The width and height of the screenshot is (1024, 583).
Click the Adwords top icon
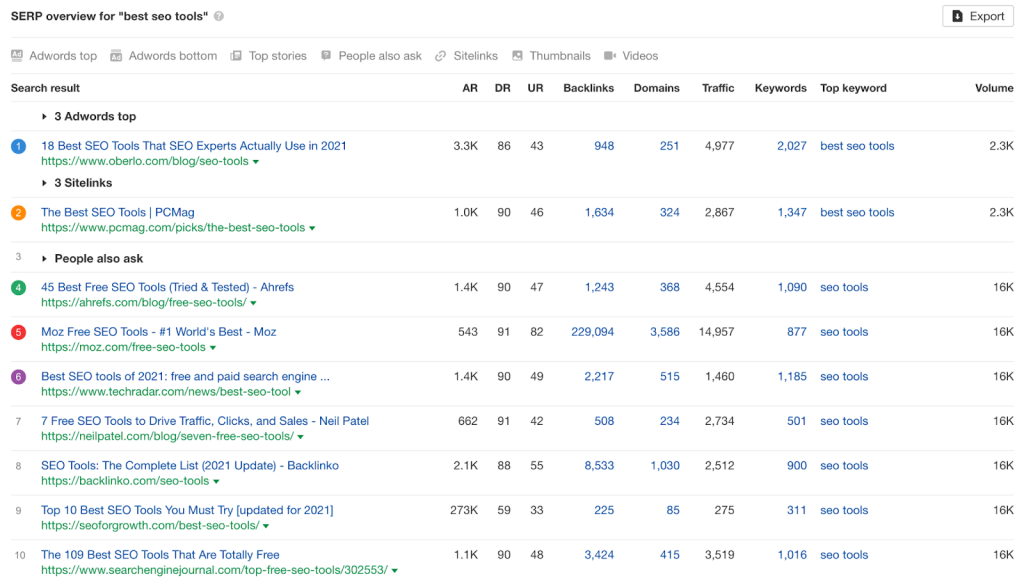pos(17,55)
